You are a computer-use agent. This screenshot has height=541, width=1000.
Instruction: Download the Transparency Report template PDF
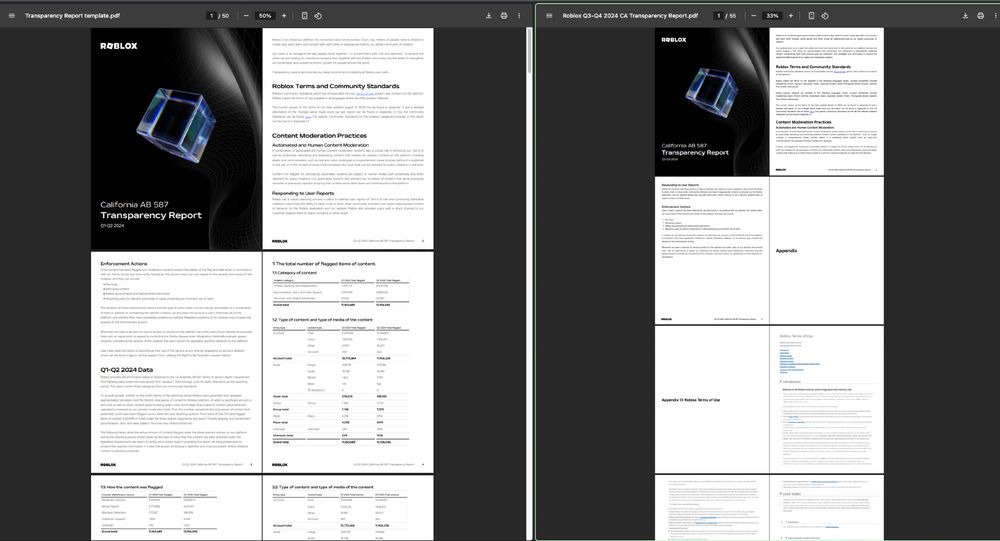click(x=489, y=15)
